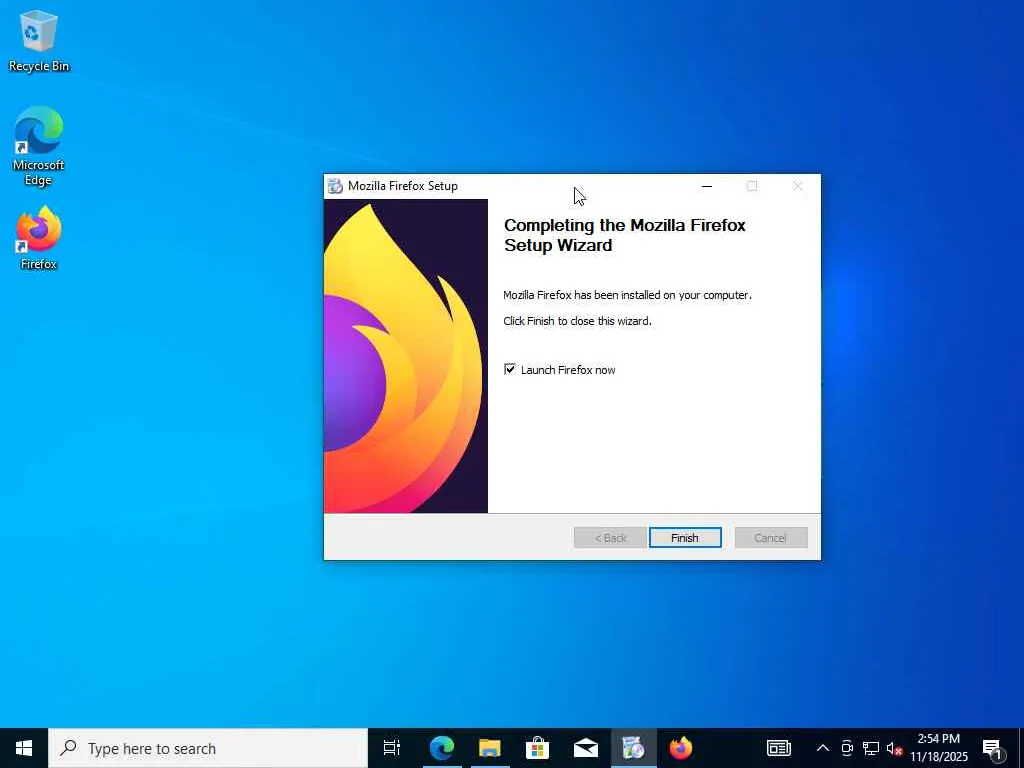The height and width of the screenshot is (768, 1024).
Task: Click the Firefox icon in the taskbar
Action: pos(681,748)
